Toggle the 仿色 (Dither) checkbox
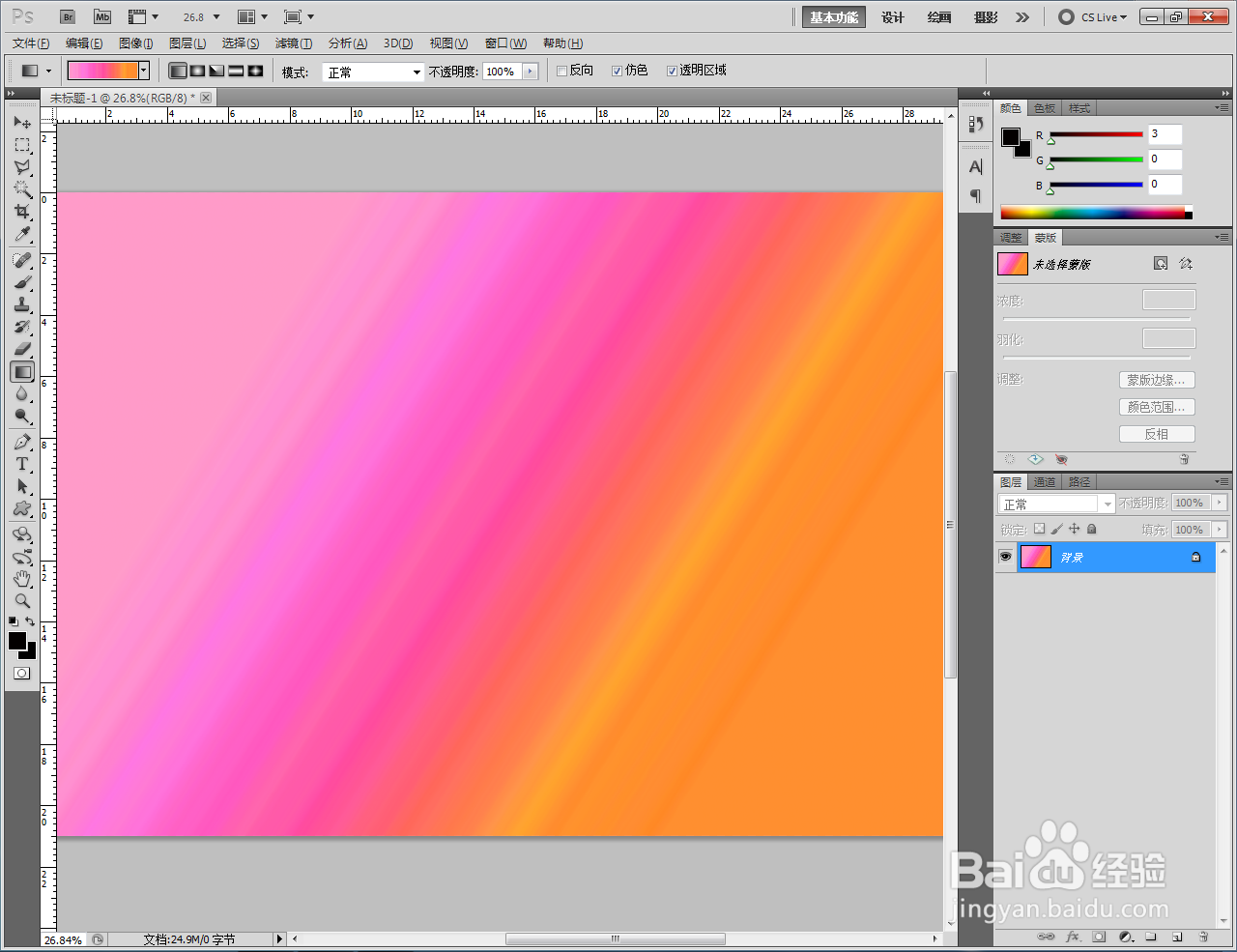This screenshot has height=952, width=1237. click(x=617, y=71)
